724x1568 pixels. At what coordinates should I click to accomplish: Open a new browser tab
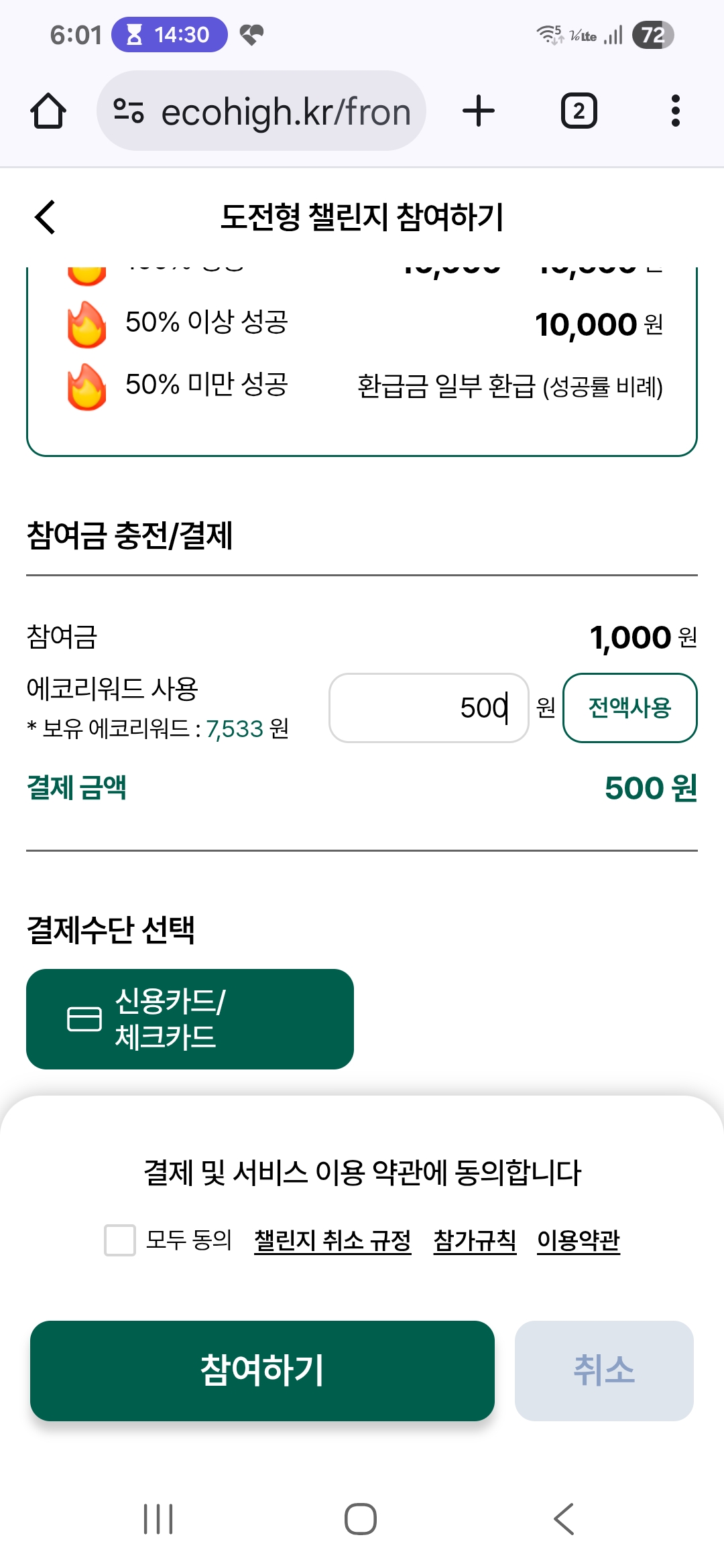point(479,111)
